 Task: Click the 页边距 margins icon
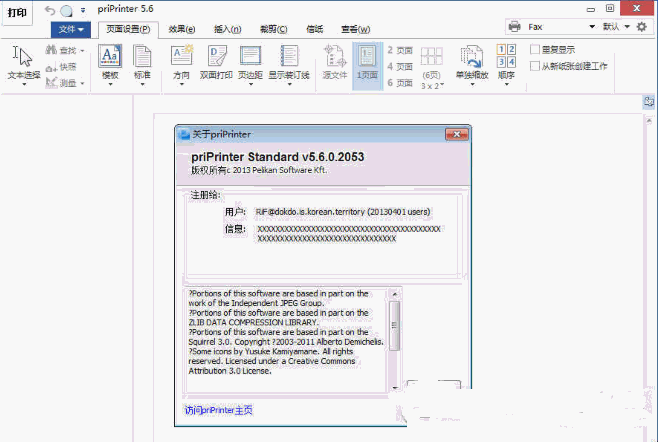click(x=250, y=56)
